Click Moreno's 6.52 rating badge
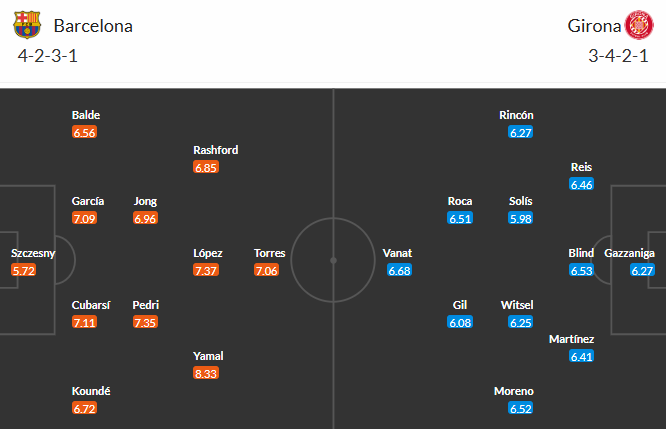This screenshot has width=666, height=429. pyautogui.click(x=520, y=408)
